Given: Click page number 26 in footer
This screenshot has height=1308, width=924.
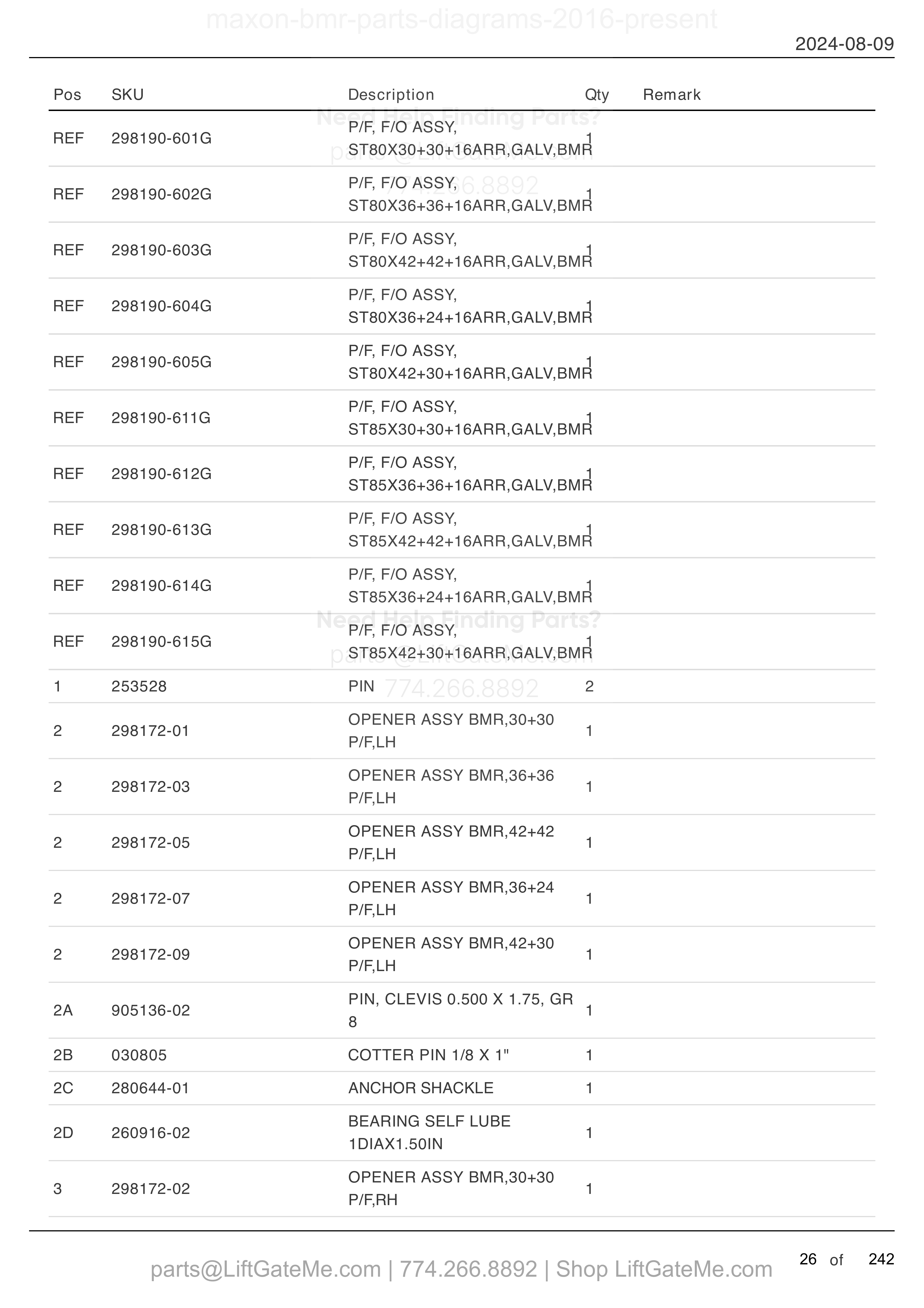Looking at the screenshot, I should (x=808, y=1259).
